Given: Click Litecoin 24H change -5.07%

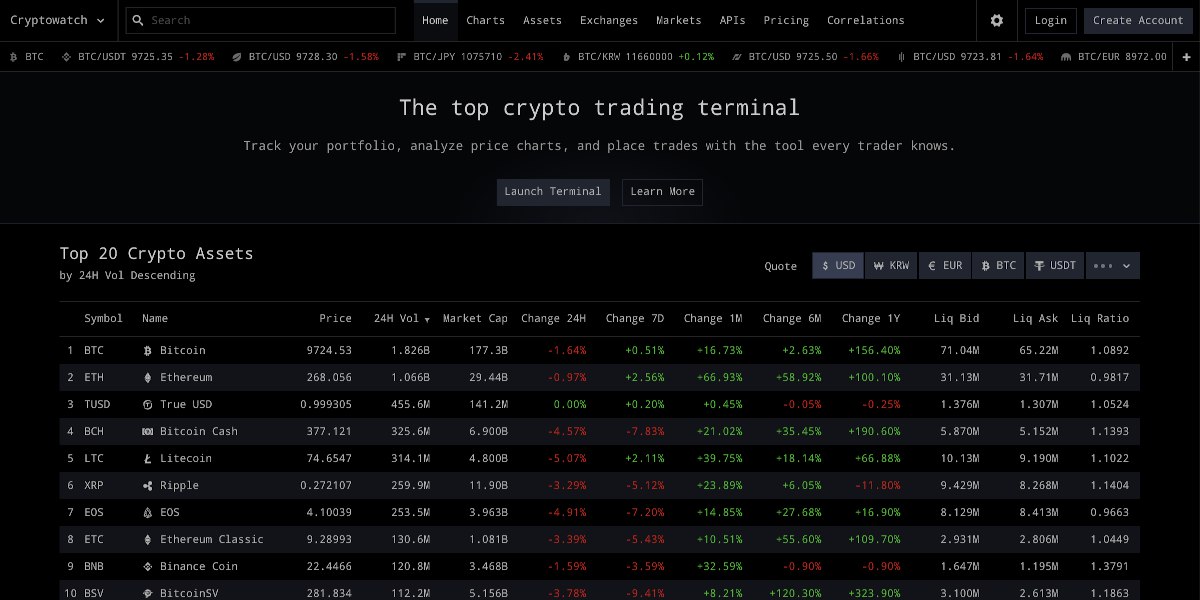Looking at the screenshot, I should (x=566, y=458).
